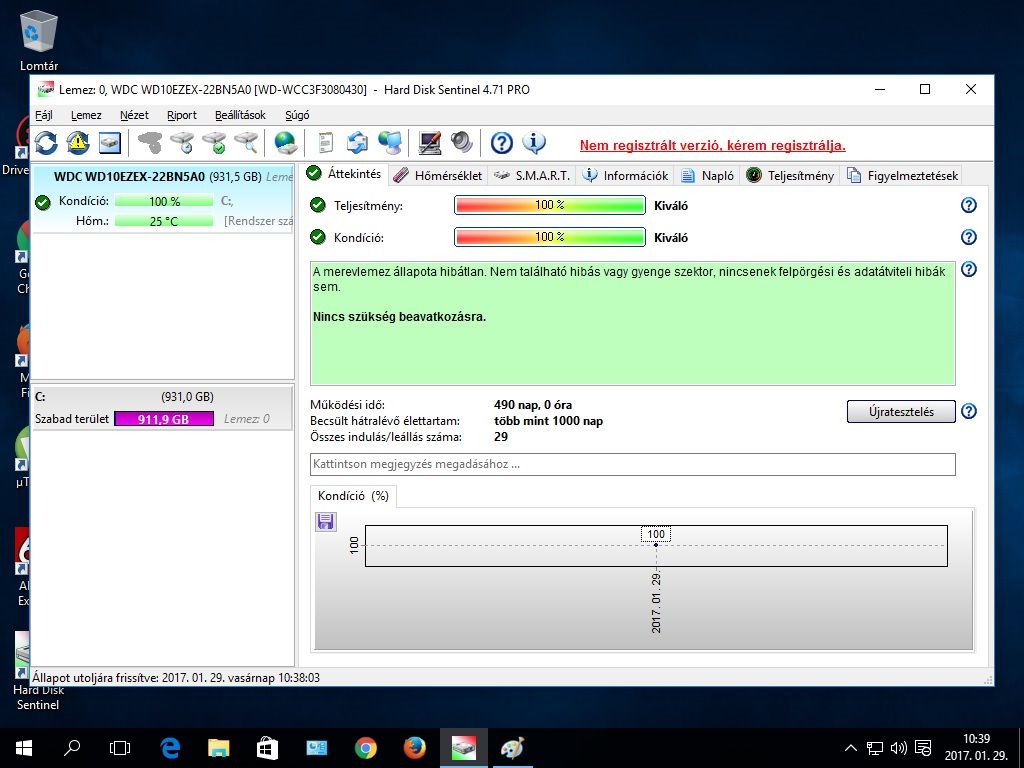This screenshot has width=1024, height=768.
Task: Click help icon next to status description
Action: tap(968, 269)
